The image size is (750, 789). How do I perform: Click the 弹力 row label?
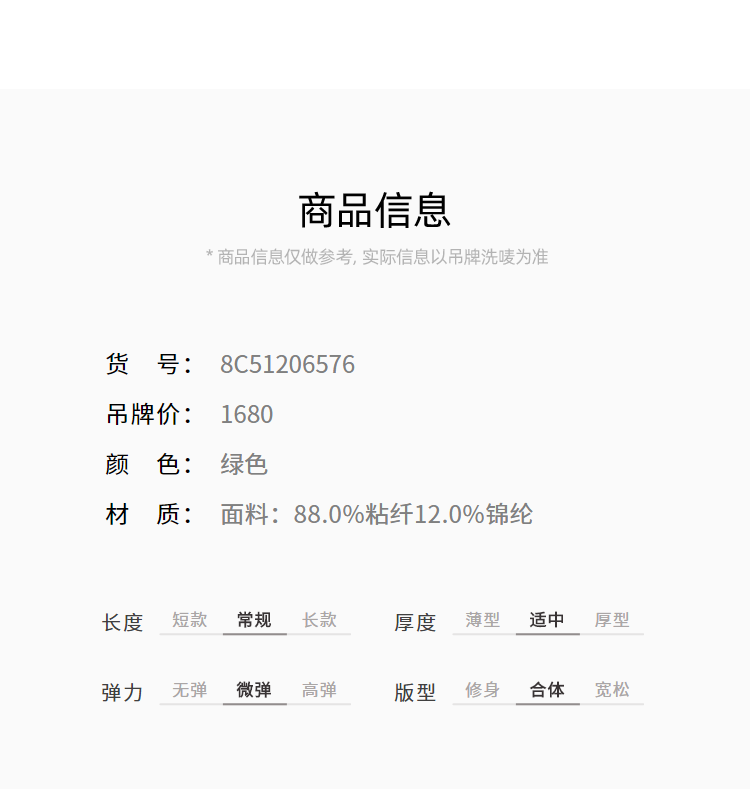point(123,693)
